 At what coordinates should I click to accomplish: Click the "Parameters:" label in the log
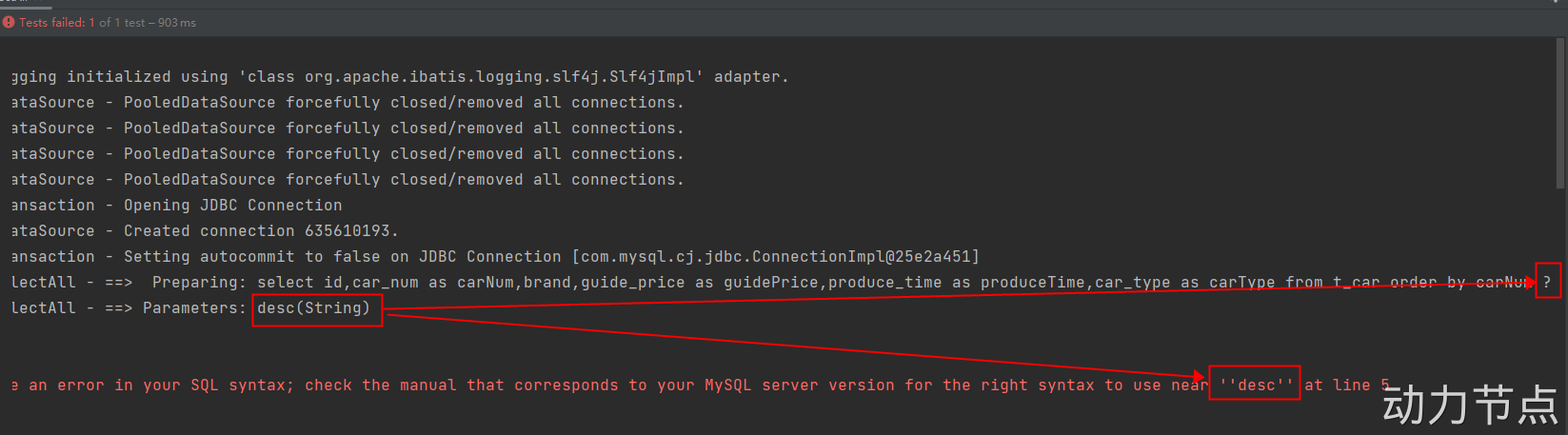click(194, 308)
